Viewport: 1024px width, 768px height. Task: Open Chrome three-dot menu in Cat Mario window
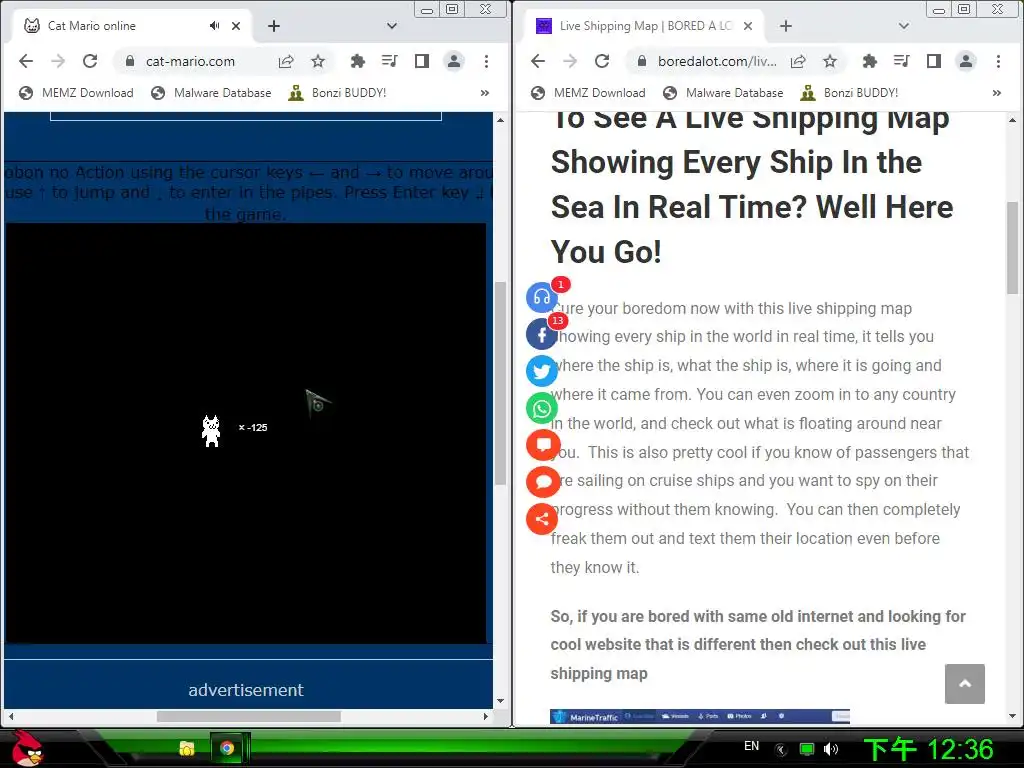pos(487,61)
